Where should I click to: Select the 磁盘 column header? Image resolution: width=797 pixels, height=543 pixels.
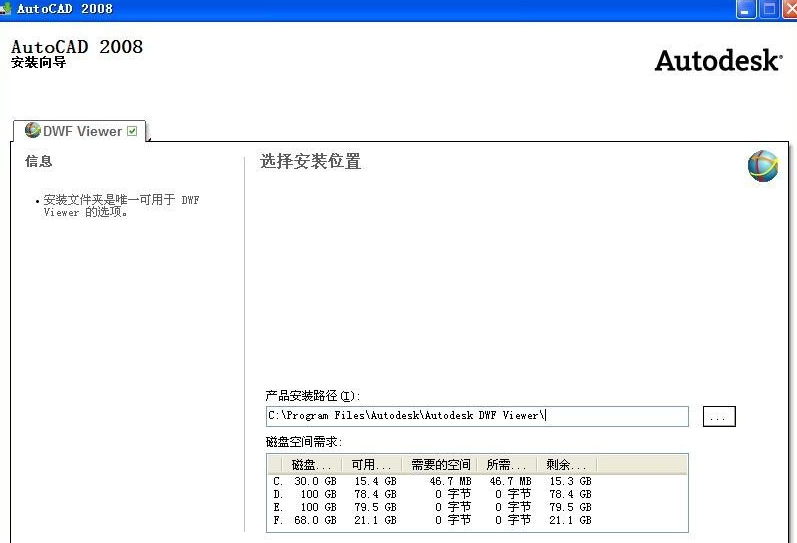(x=312, y=465)
